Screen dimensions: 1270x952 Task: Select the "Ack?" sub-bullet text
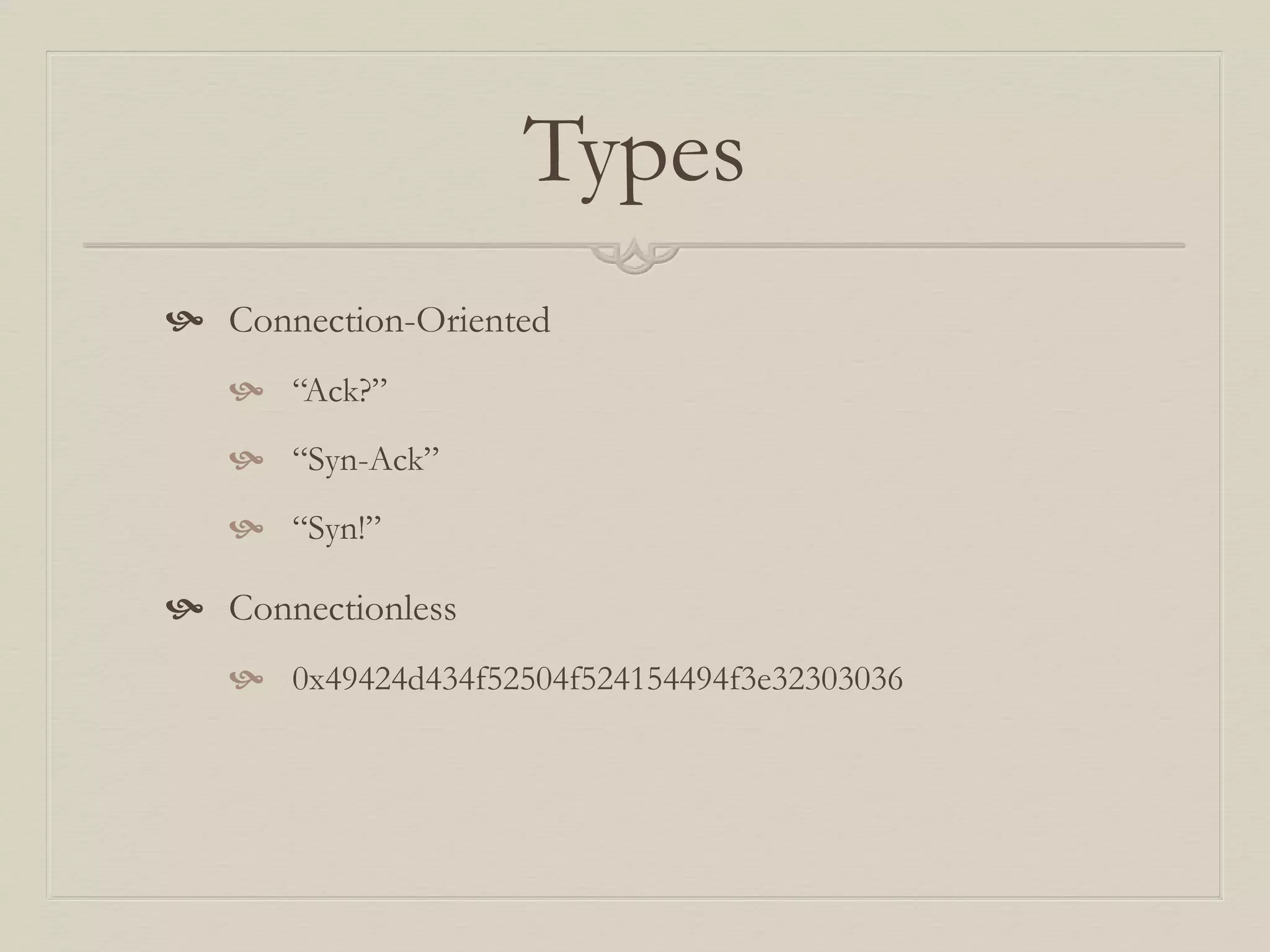tap(340, 391)
